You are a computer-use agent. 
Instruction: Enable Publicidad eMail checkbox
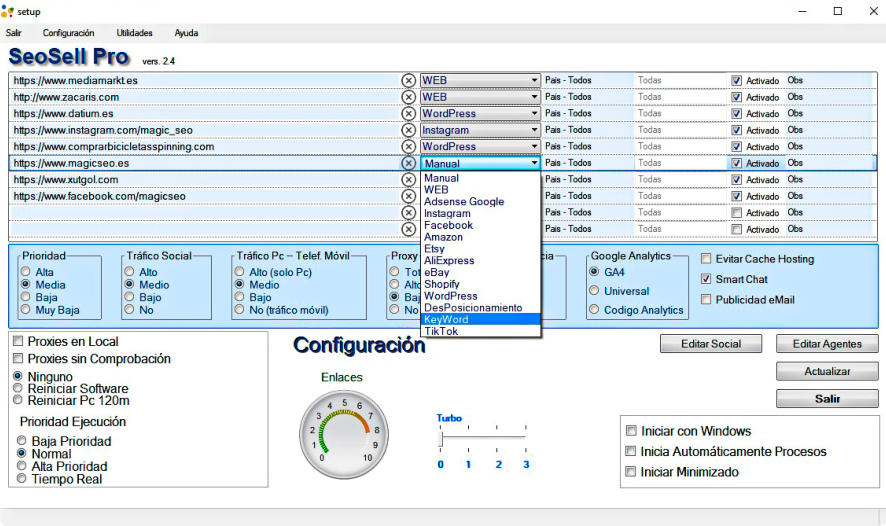pyautogui.click(x=706, y=299)
